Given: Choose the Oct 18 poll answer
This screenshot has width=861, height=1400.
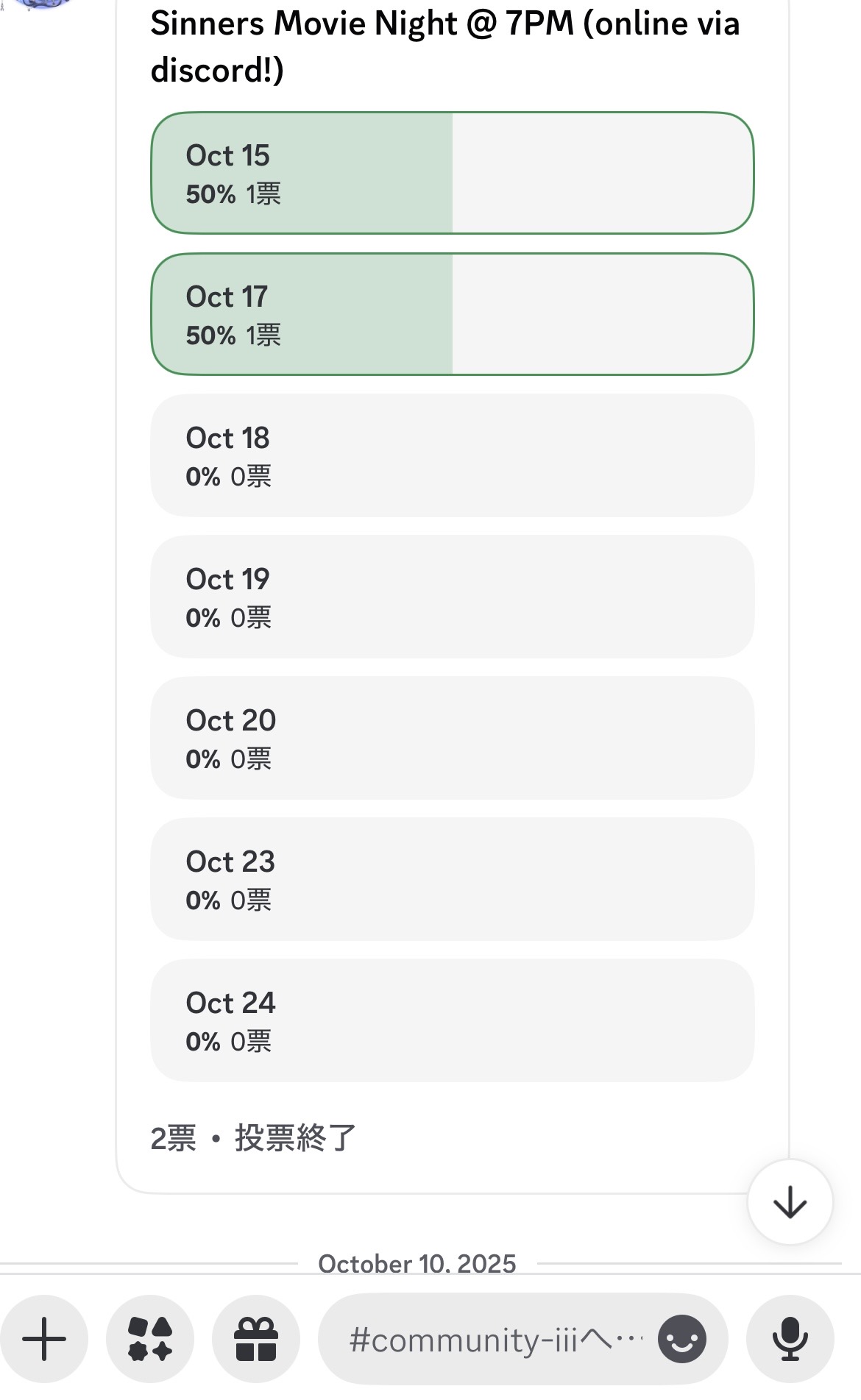Looking at the screenshot, I should (452, 456).
